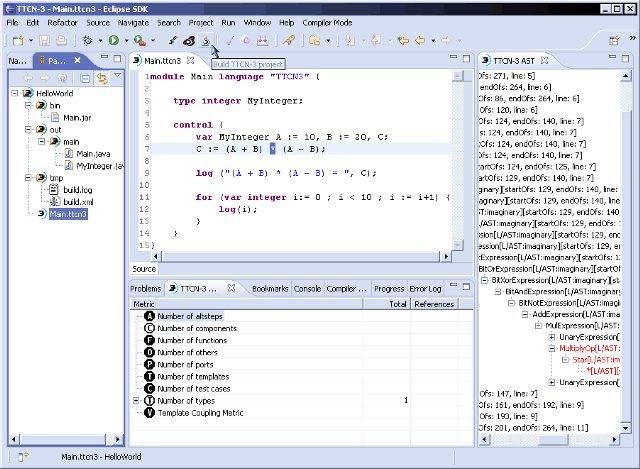Click the Template Coupling Metric icon
This screenshot has width=640, height=469.
[150, 413]
